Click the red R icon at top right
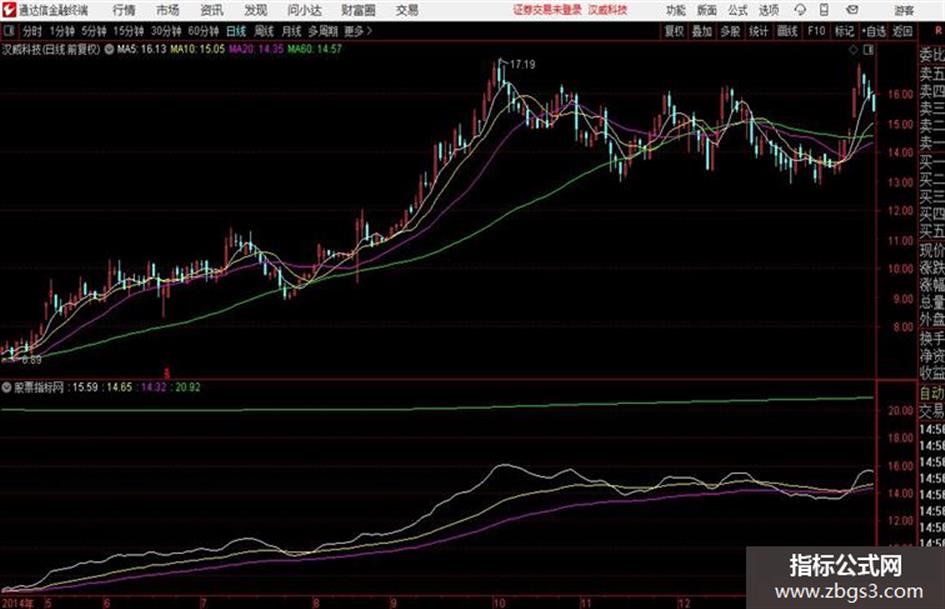Screen dimensions: 945x609 tap(938, 31)
